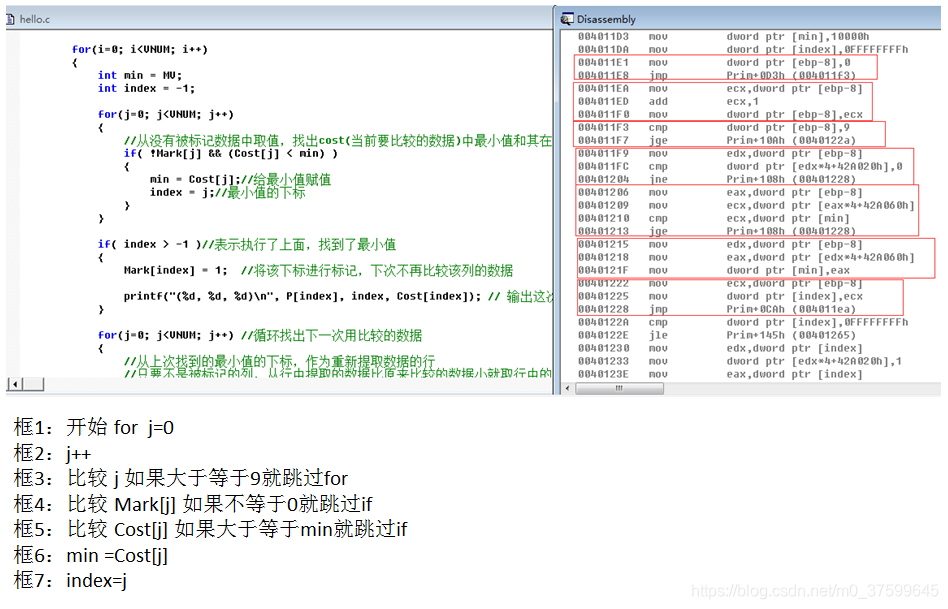Screen dimensions: 948x609
Task: Click the line 'int min = MV;'
Action: (x=140, y=76)
